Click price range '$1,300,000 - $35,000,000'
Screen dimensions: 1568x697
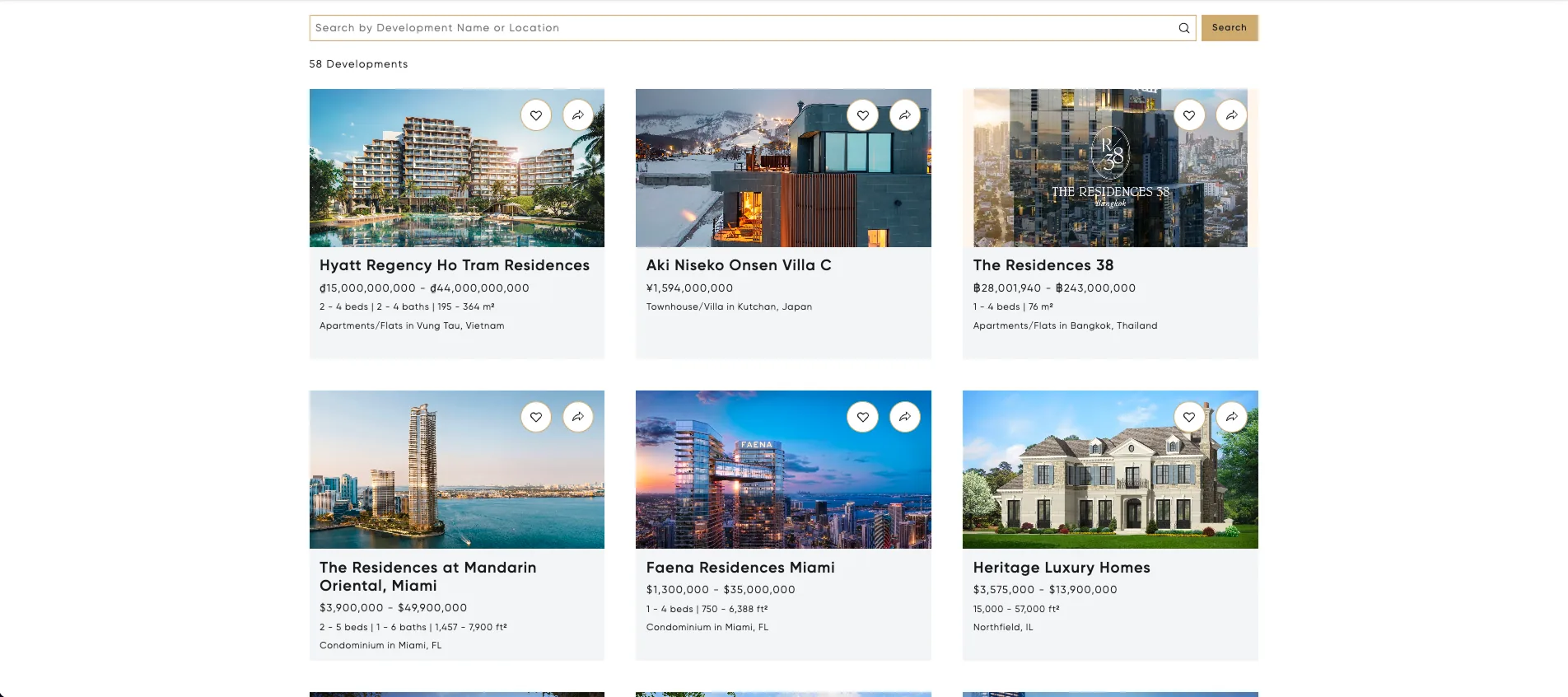pos(721,590)
